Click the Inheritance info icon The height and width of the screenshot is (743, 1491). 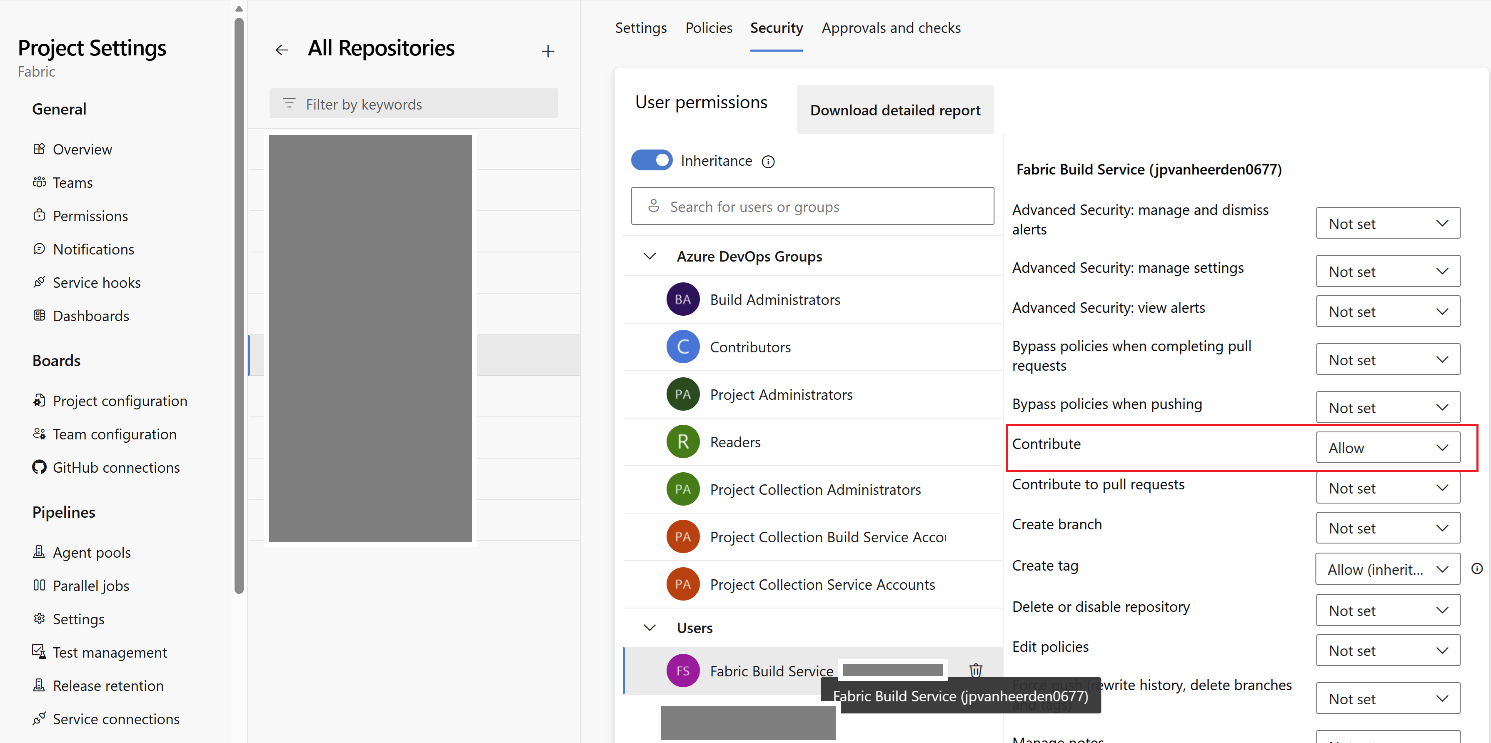pos(768,161)
